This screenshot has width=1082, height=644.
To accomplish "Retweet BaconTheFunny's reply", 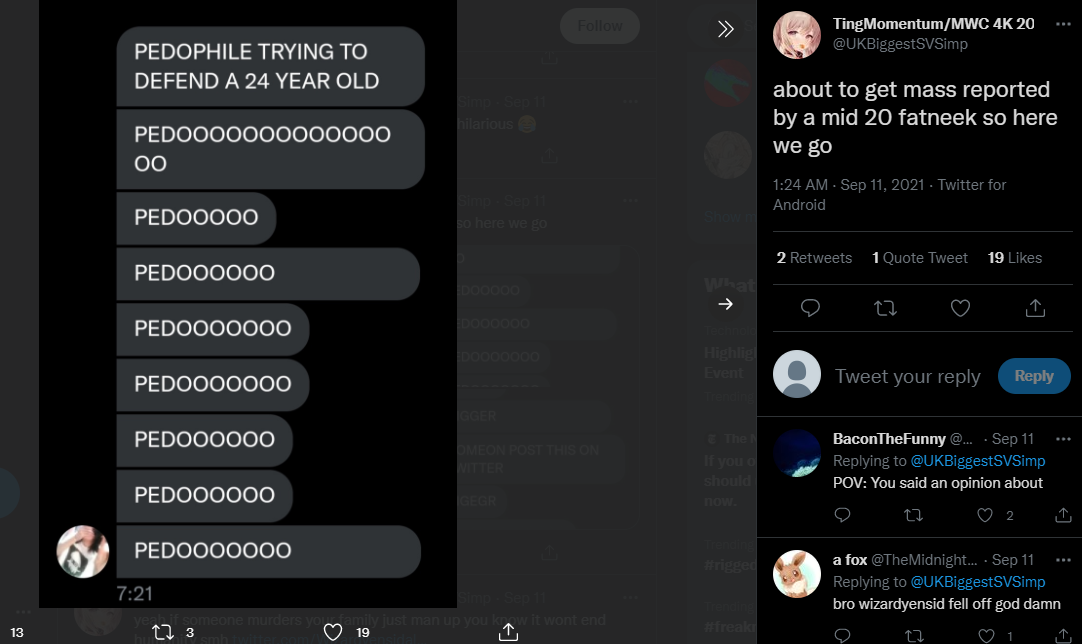I will point(913,515).
